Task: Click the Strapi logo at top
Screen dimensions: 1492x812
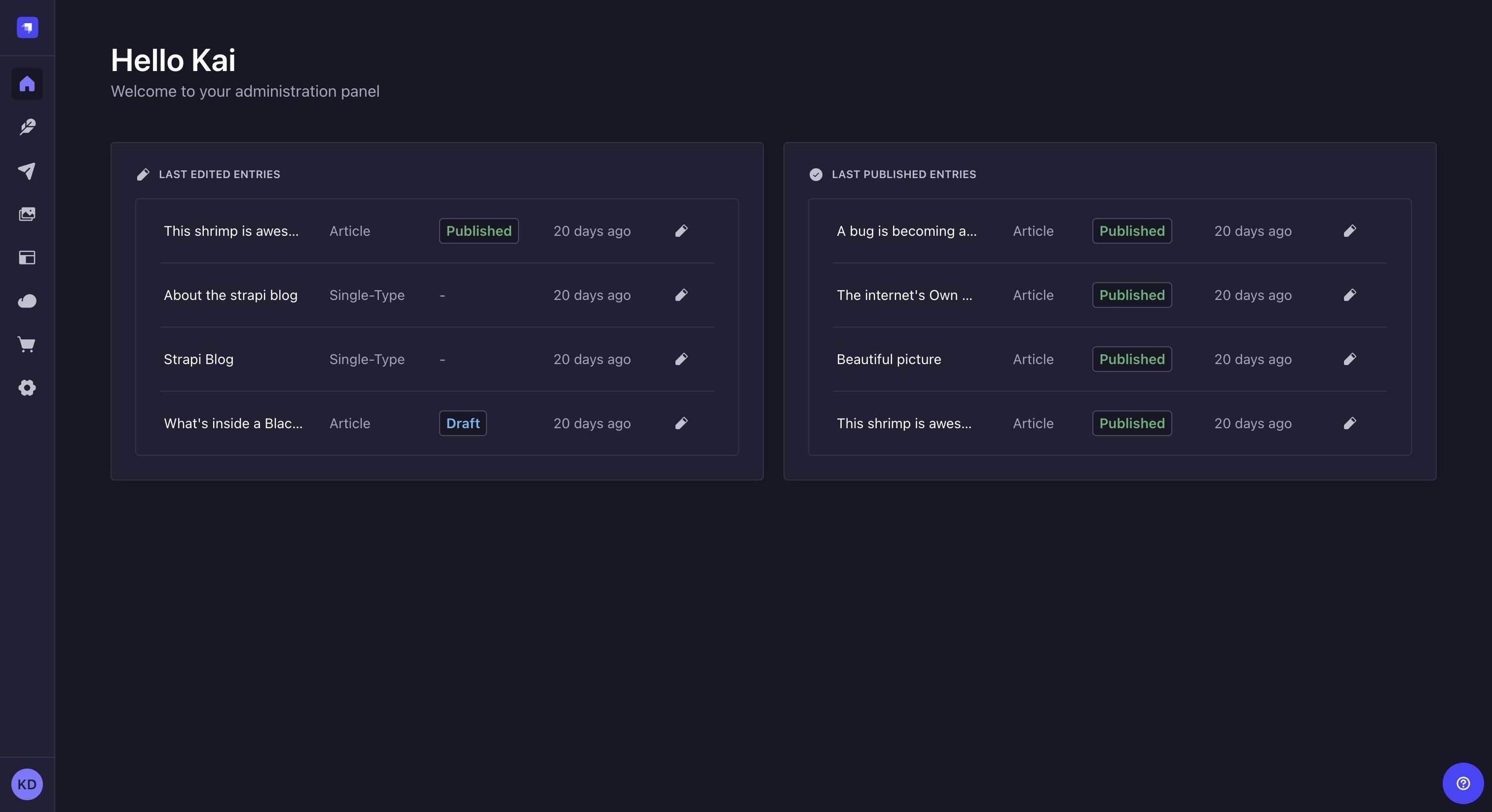Action: point(27,27)
